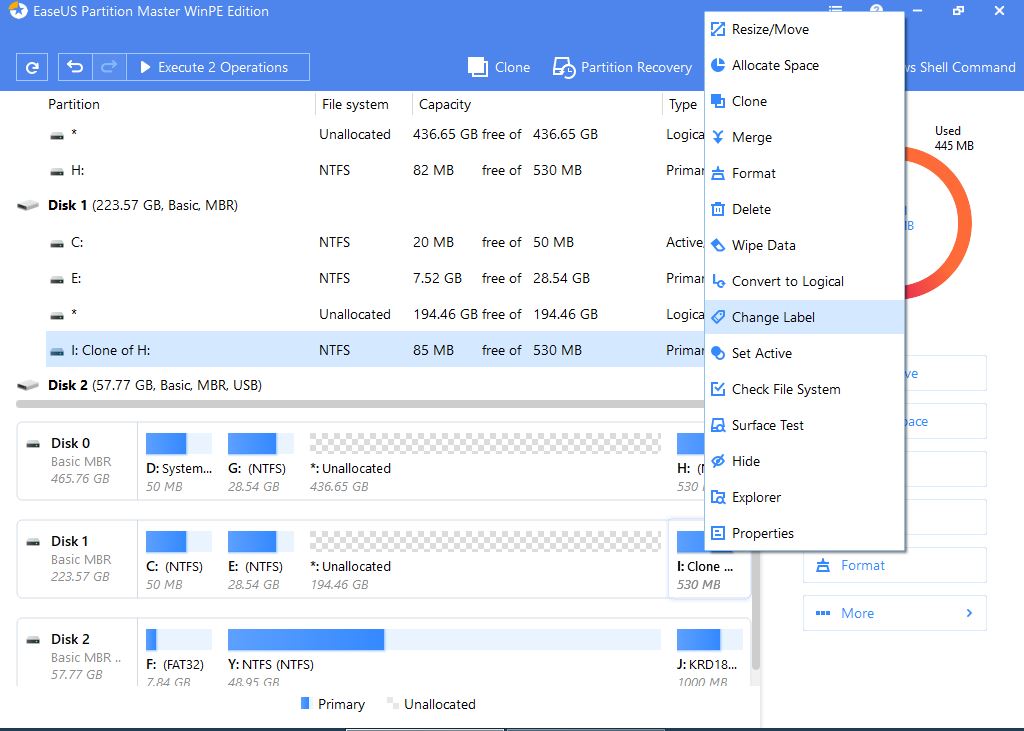Expand the More options chevron
Viewport: 1024px width, 731px height.
969,613
